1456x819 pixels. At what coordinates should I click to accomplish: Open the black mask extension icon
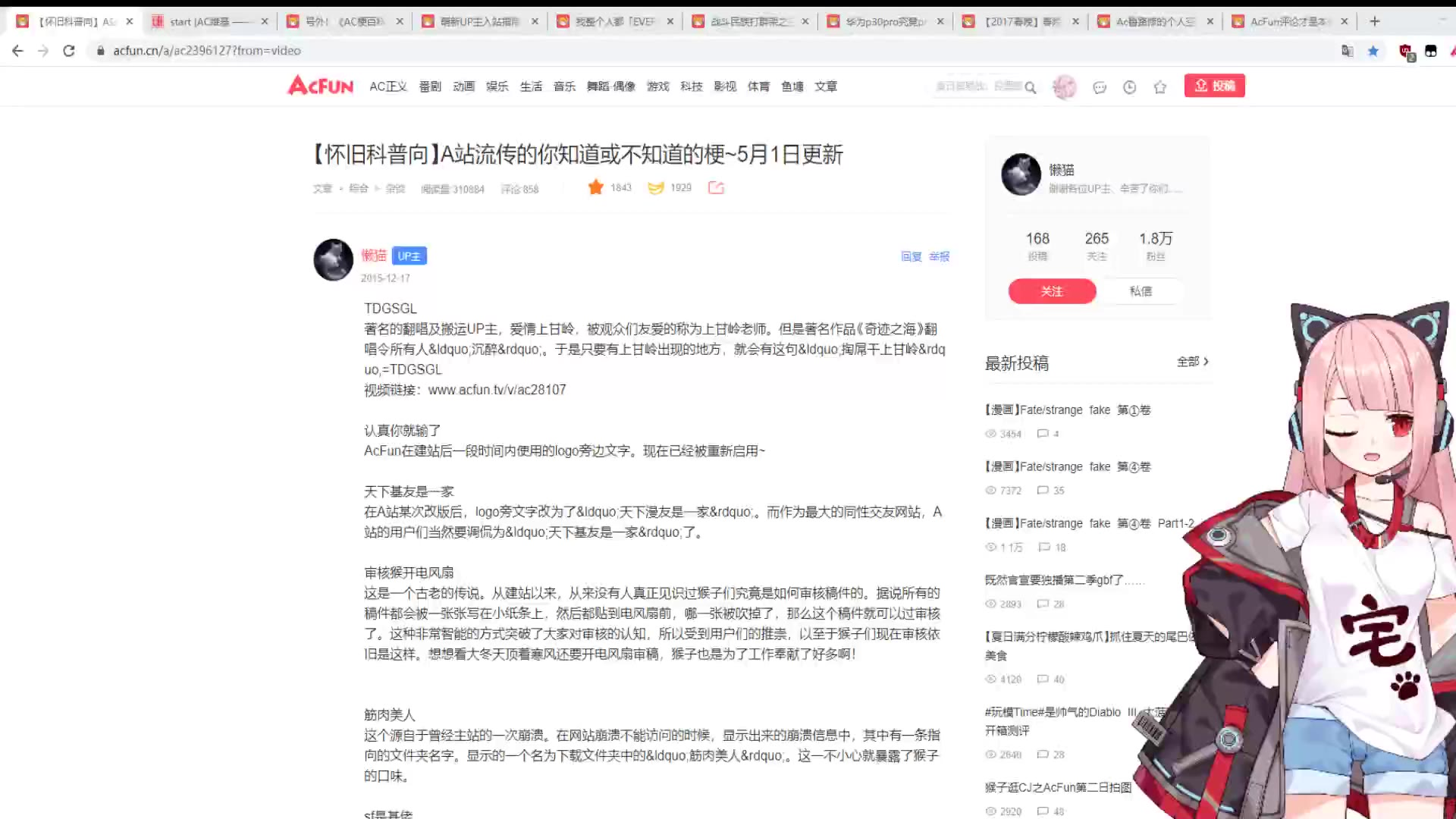tap(1431, 51)
